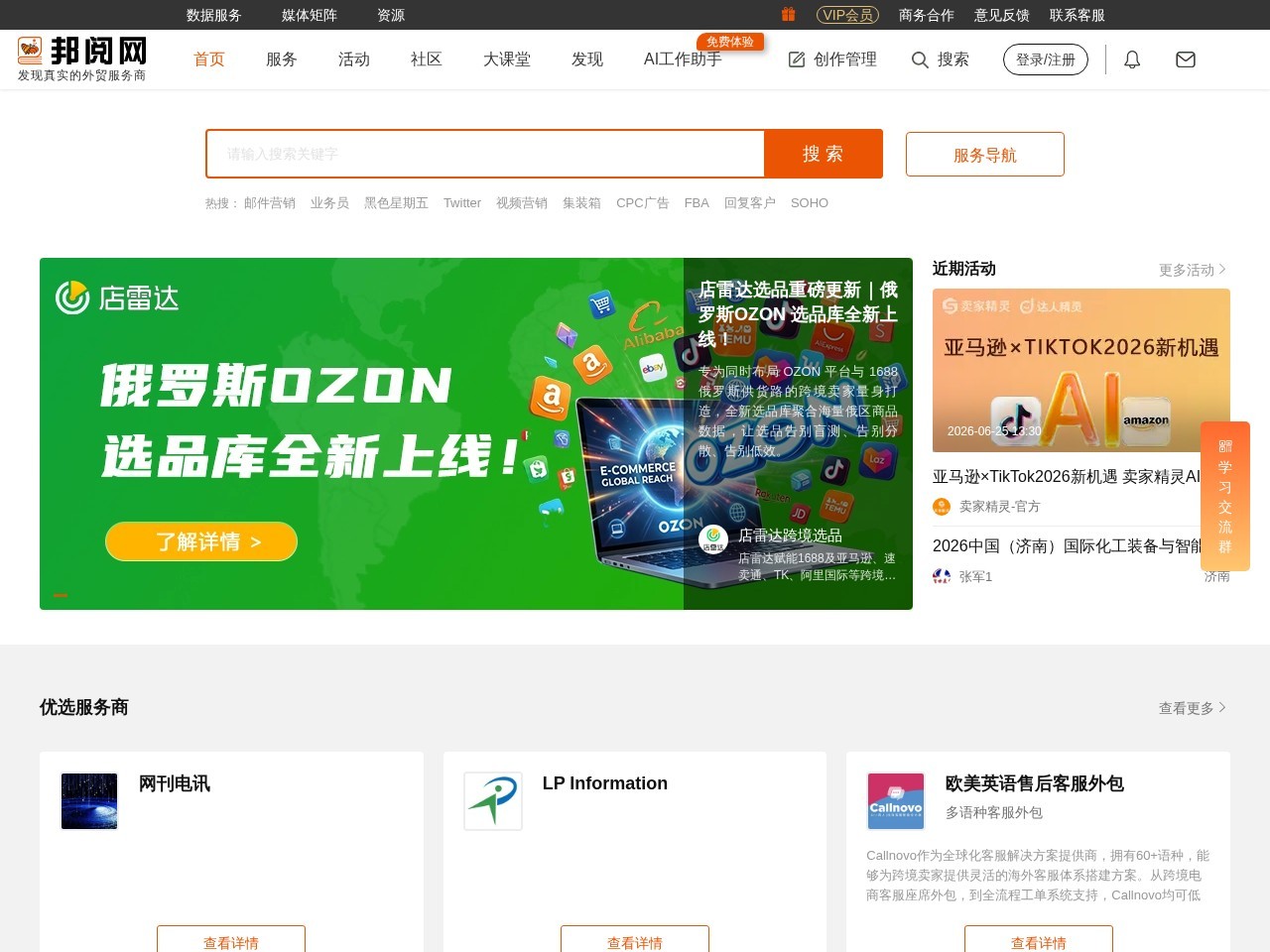Select hot search SOHO

pyautogui.click(x=810, y=203)
